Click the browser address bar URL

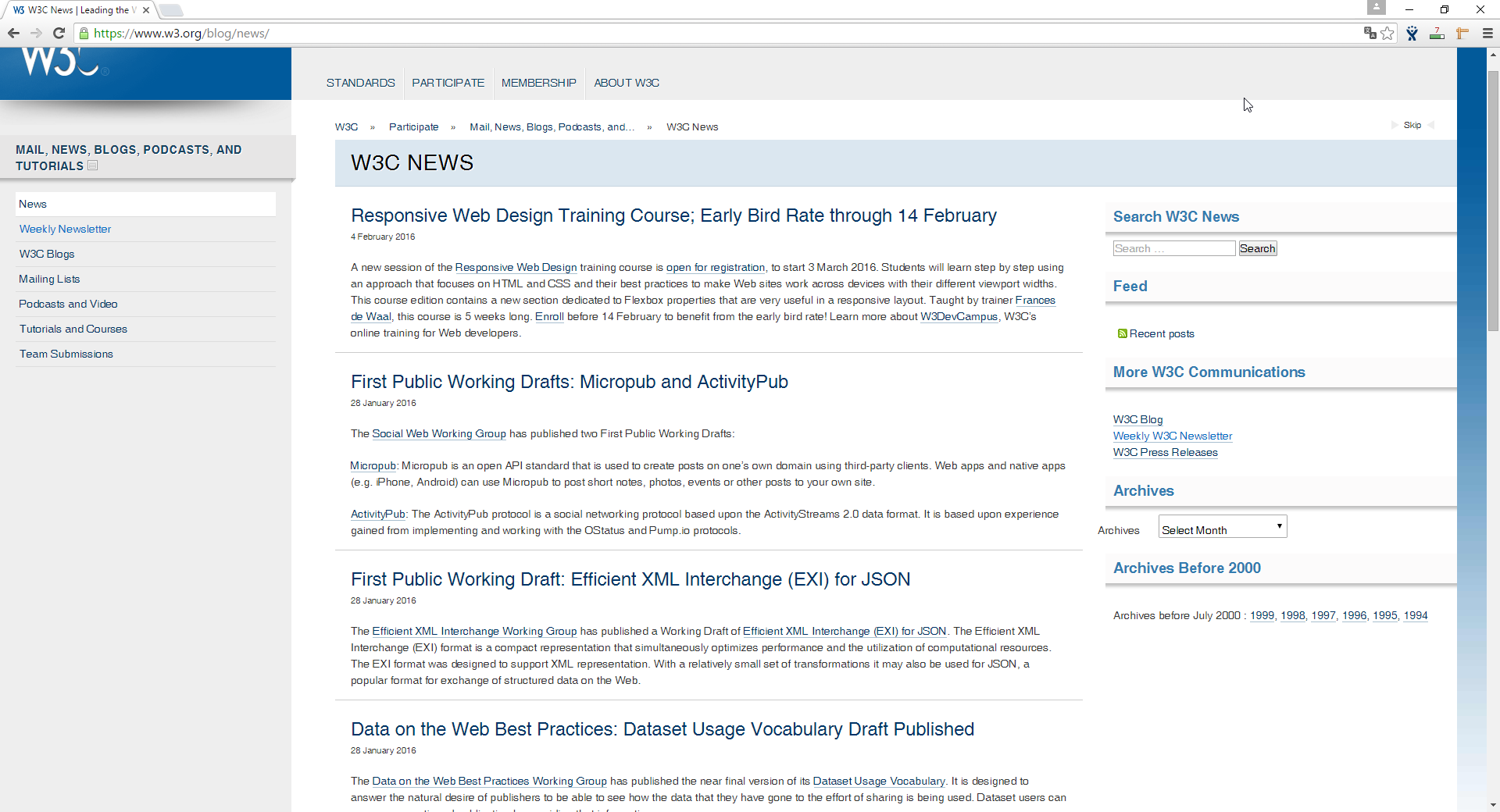click(181, 34)
